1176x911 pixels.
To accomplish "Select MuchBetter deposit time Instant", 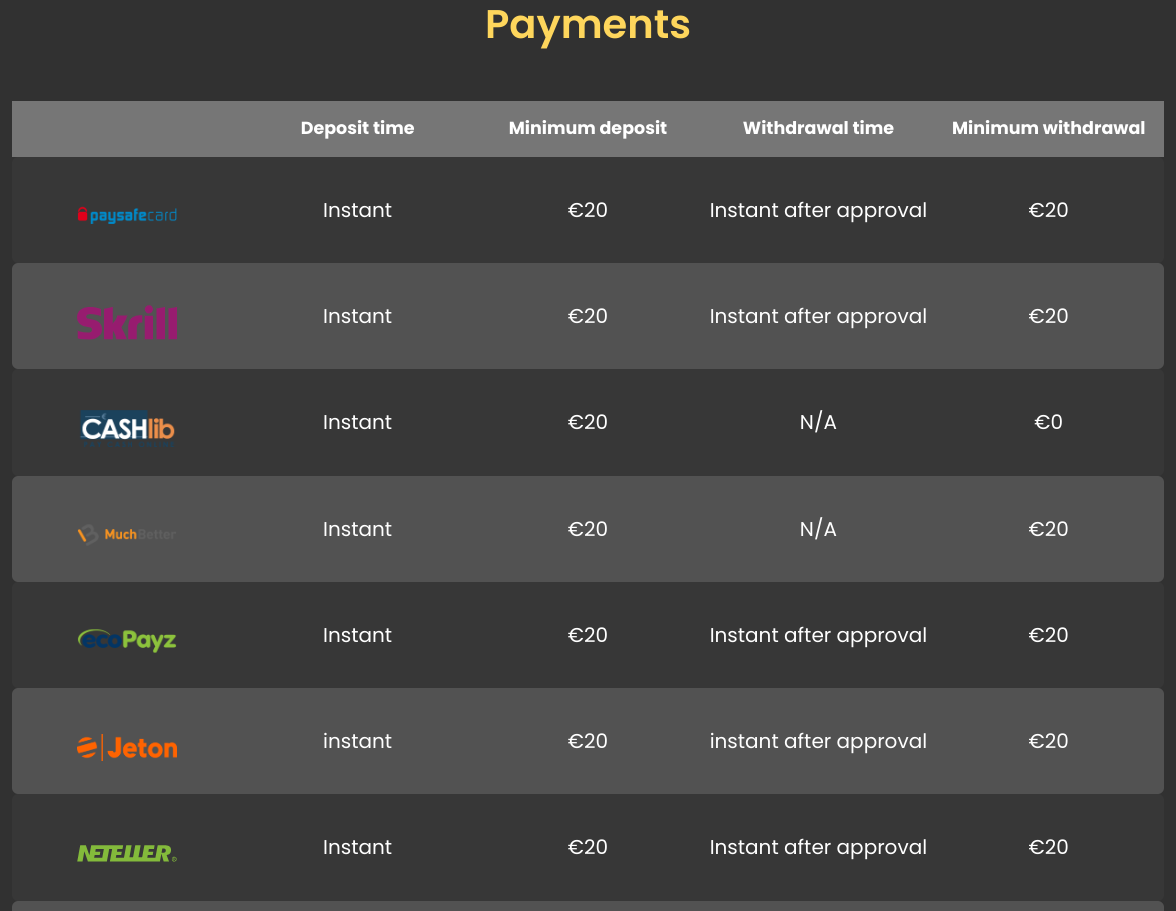I will click(x=357, y=529).
